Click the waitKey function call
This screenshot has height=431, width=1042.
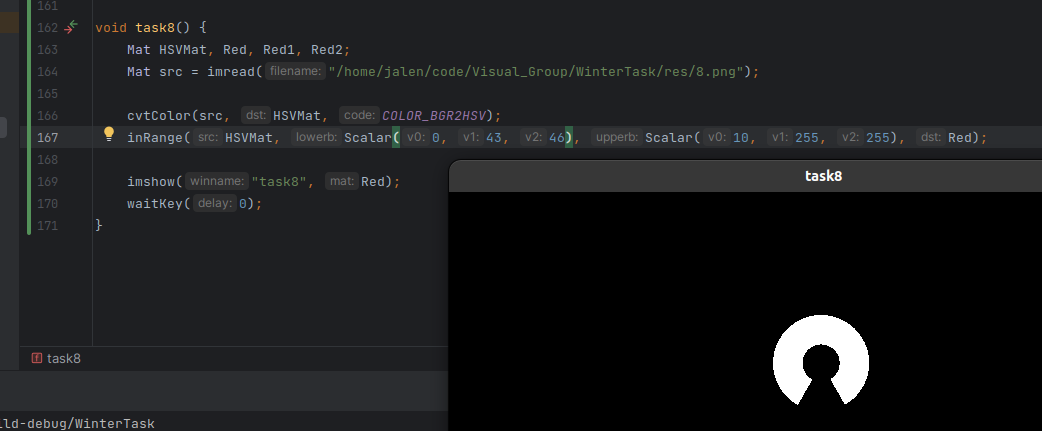(155, 203)
